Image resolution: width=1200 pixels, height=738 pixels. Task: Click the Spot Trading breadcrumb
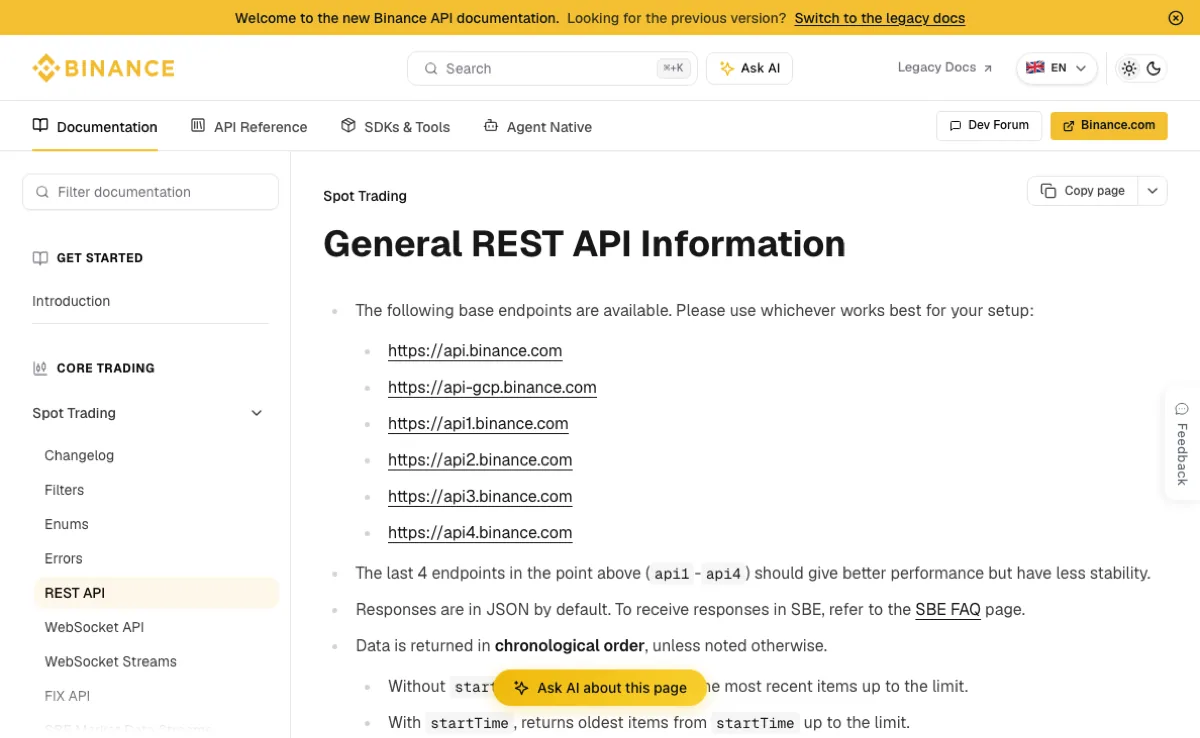coord(365,196)
